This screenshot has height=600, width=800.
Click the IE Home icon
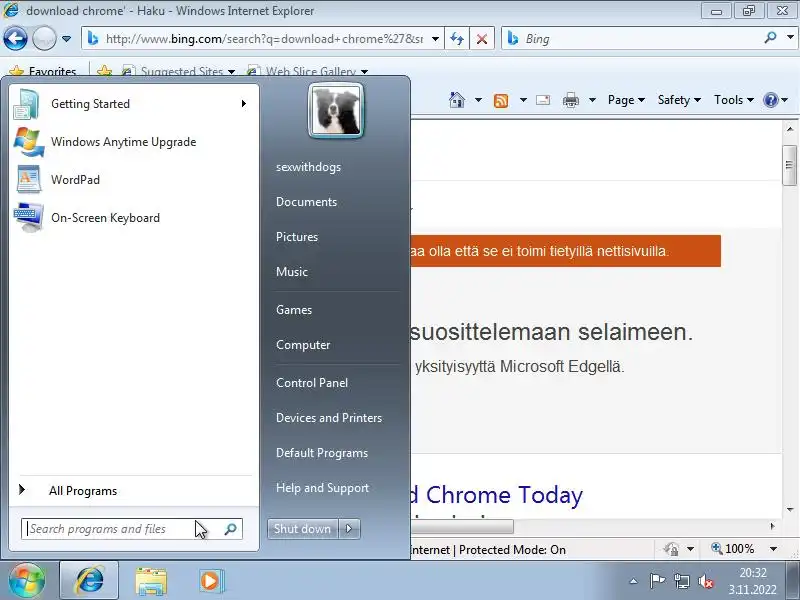[x=457, y=100]
